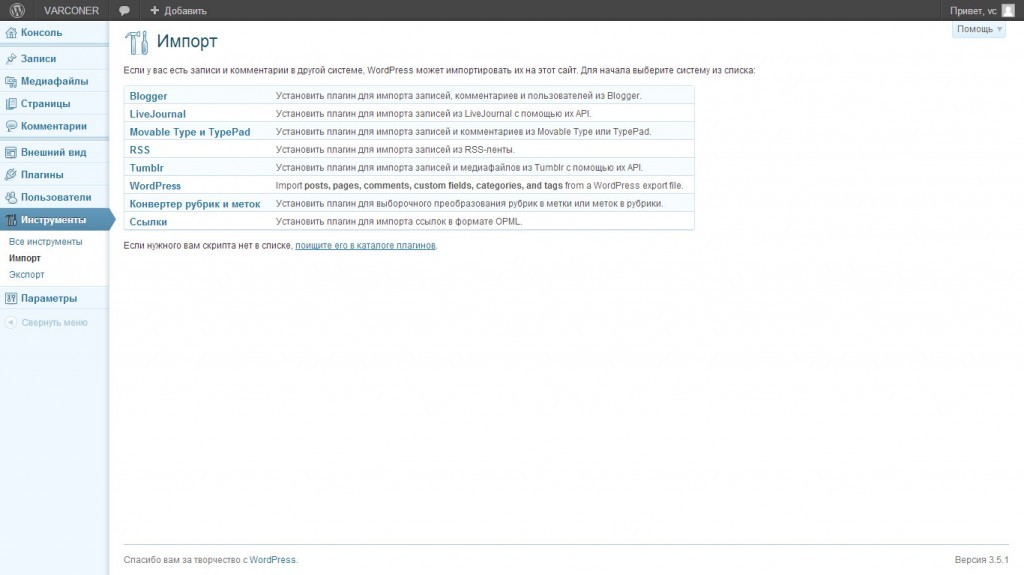Open the Комментарии sidebar menu item
Screen dimensions: 1024x575
tap(54, 126)
